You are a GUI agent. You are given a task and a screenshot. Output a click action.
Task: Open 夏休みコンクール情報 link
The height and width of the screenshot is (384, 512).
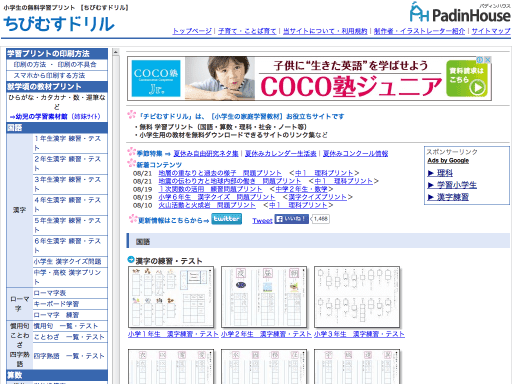pyautogui.click(x=355, y=153)
